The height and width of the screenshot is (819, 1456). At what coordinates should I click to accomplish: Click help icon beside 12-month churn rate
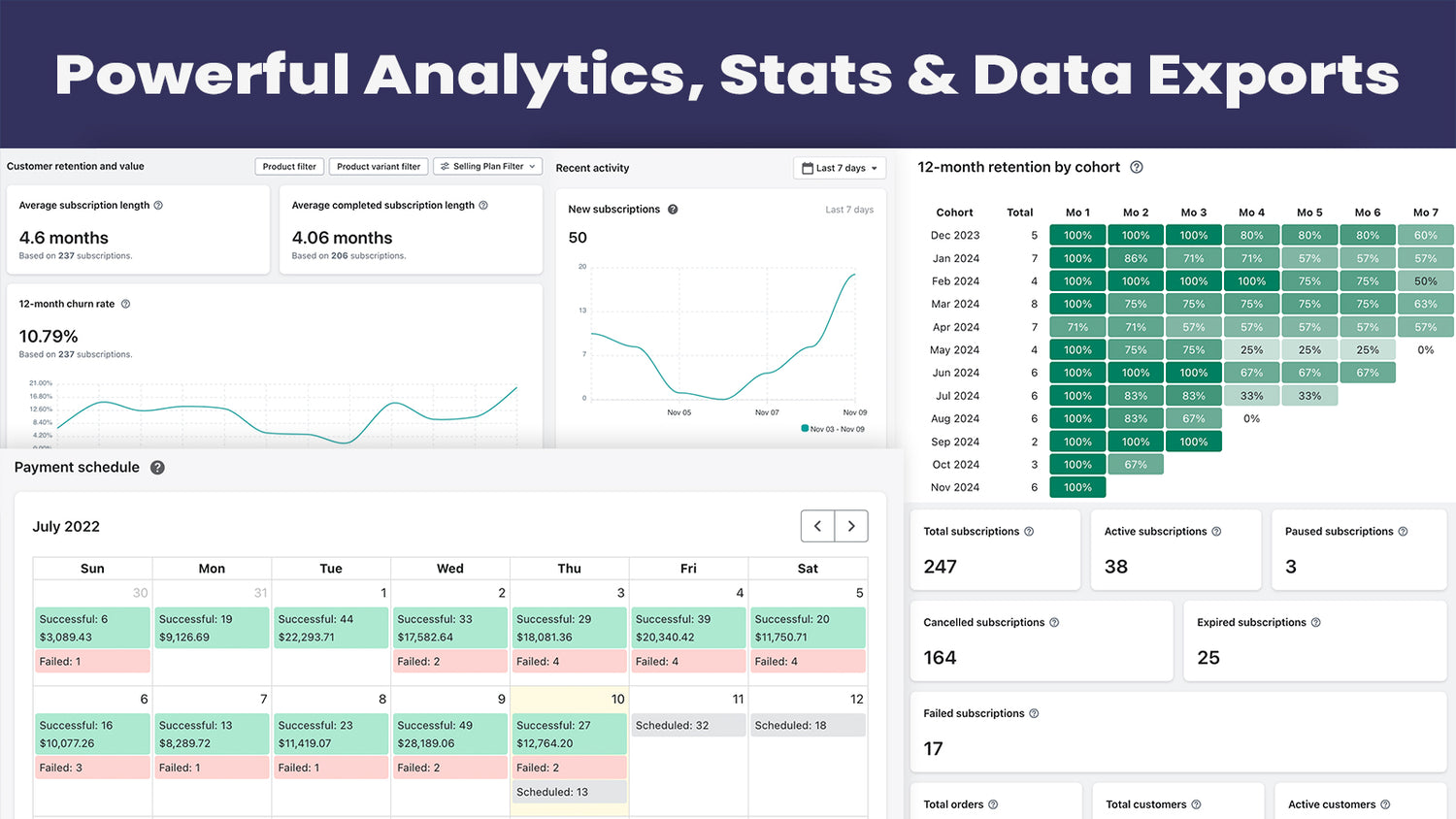click(x=125, y=305)
